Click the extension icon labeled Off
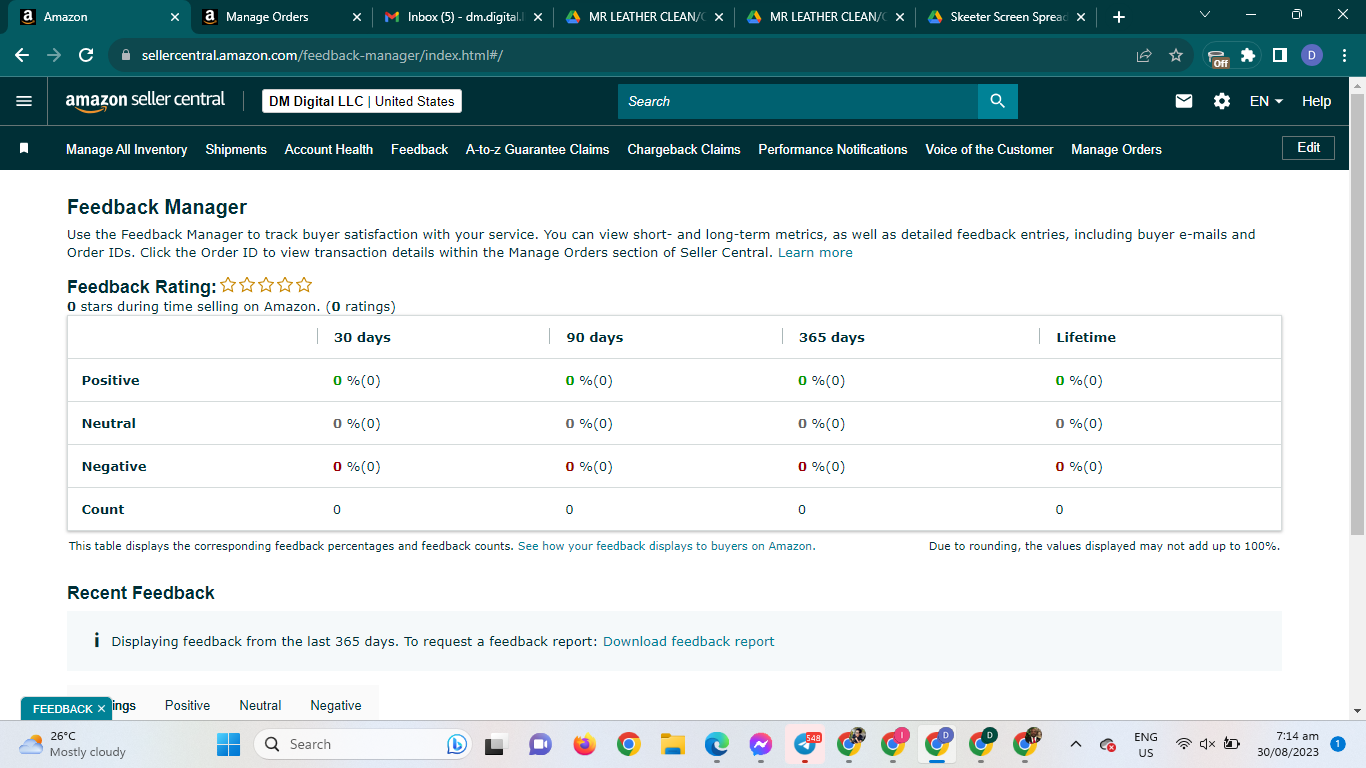This screenshot has height=768, width=1366. point(1217,57)
